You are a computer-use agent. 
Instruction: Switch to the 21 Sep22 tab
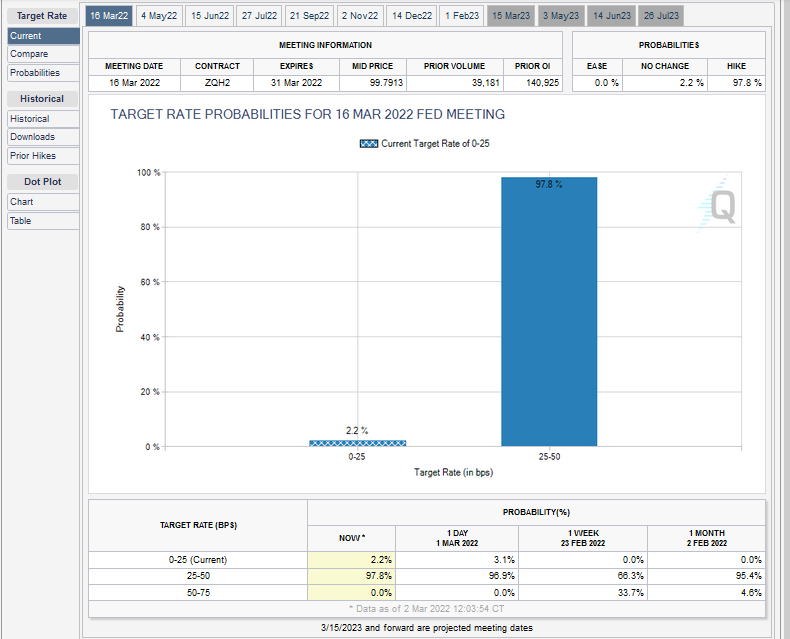(x=309, y=16)
